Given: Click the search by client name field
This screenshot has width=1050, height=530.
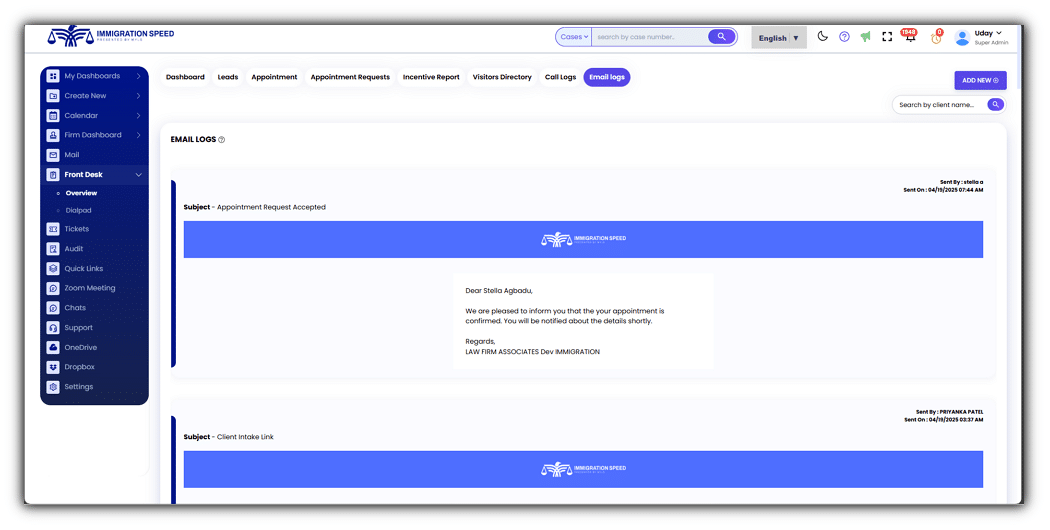Looking at the screenshot, I should (x=936, y=105).
